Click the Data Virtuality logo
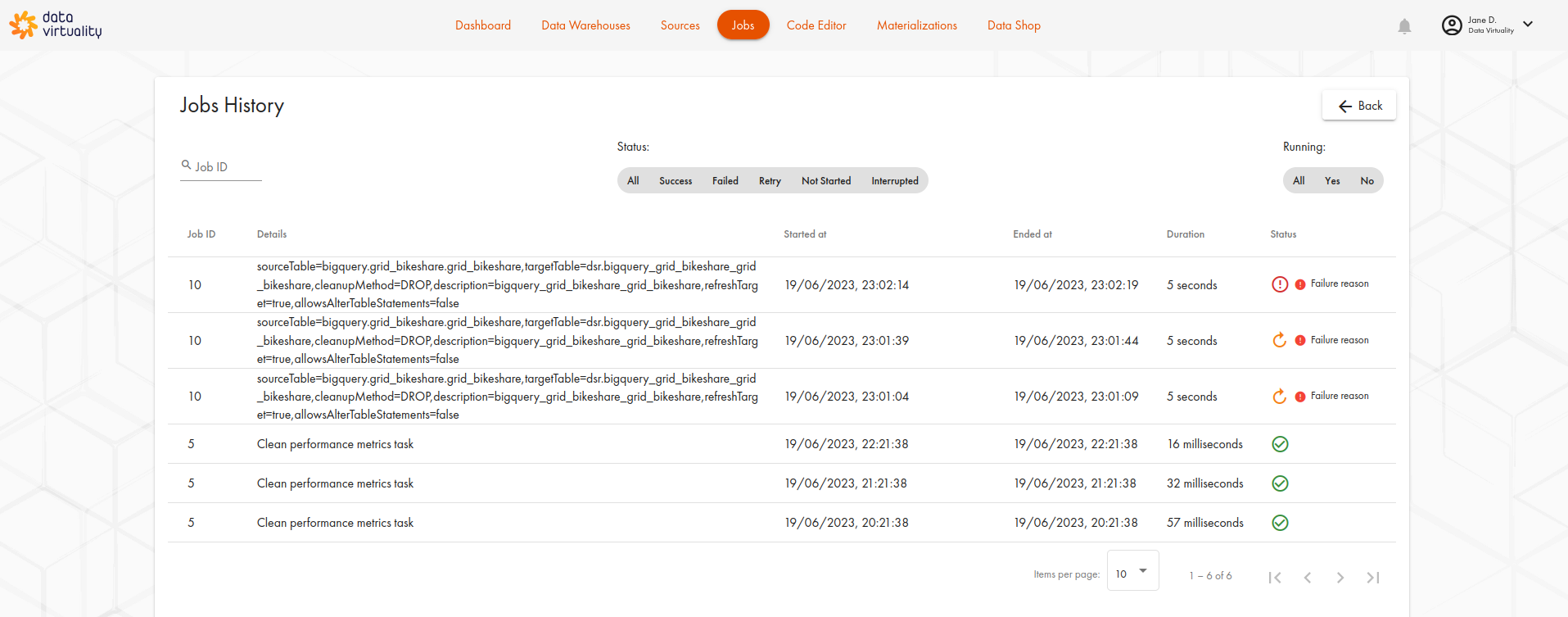Viewport: 1568px width, 617px height. (x=56, y=25)
